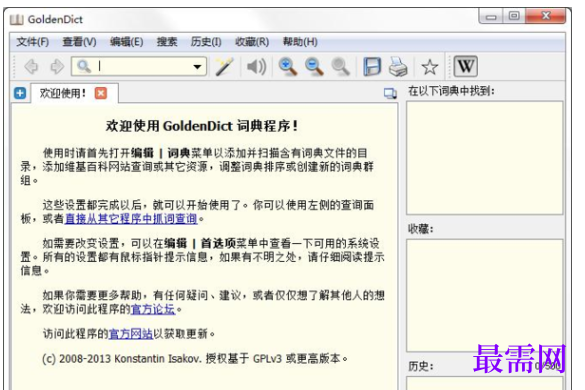This screenshot has width=585, height=390.
Task: Click the forward navigation arrow
Action: pyautogui.click(x=57, y=67)
